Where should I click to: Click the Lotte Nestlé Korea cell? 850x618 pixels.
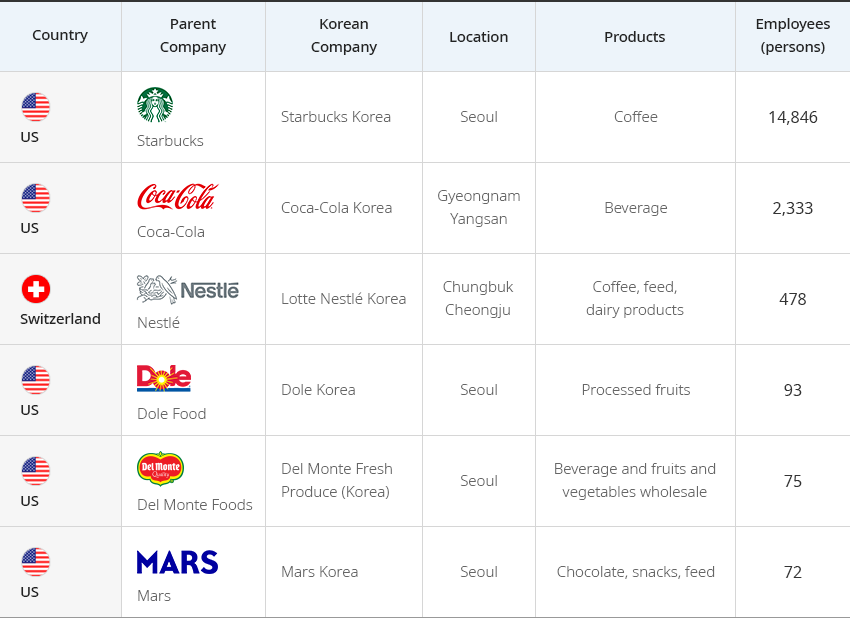(x=344, y=299)
